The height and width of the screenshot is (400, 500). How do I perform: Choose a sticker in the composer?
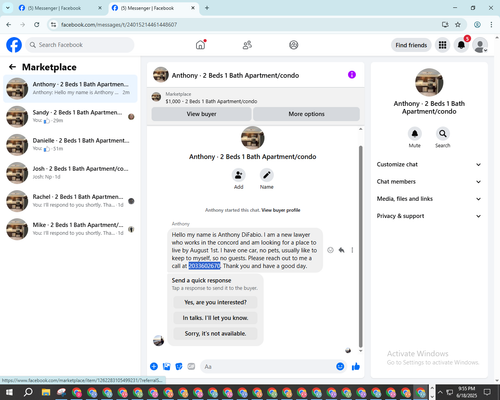click(179, 367)
